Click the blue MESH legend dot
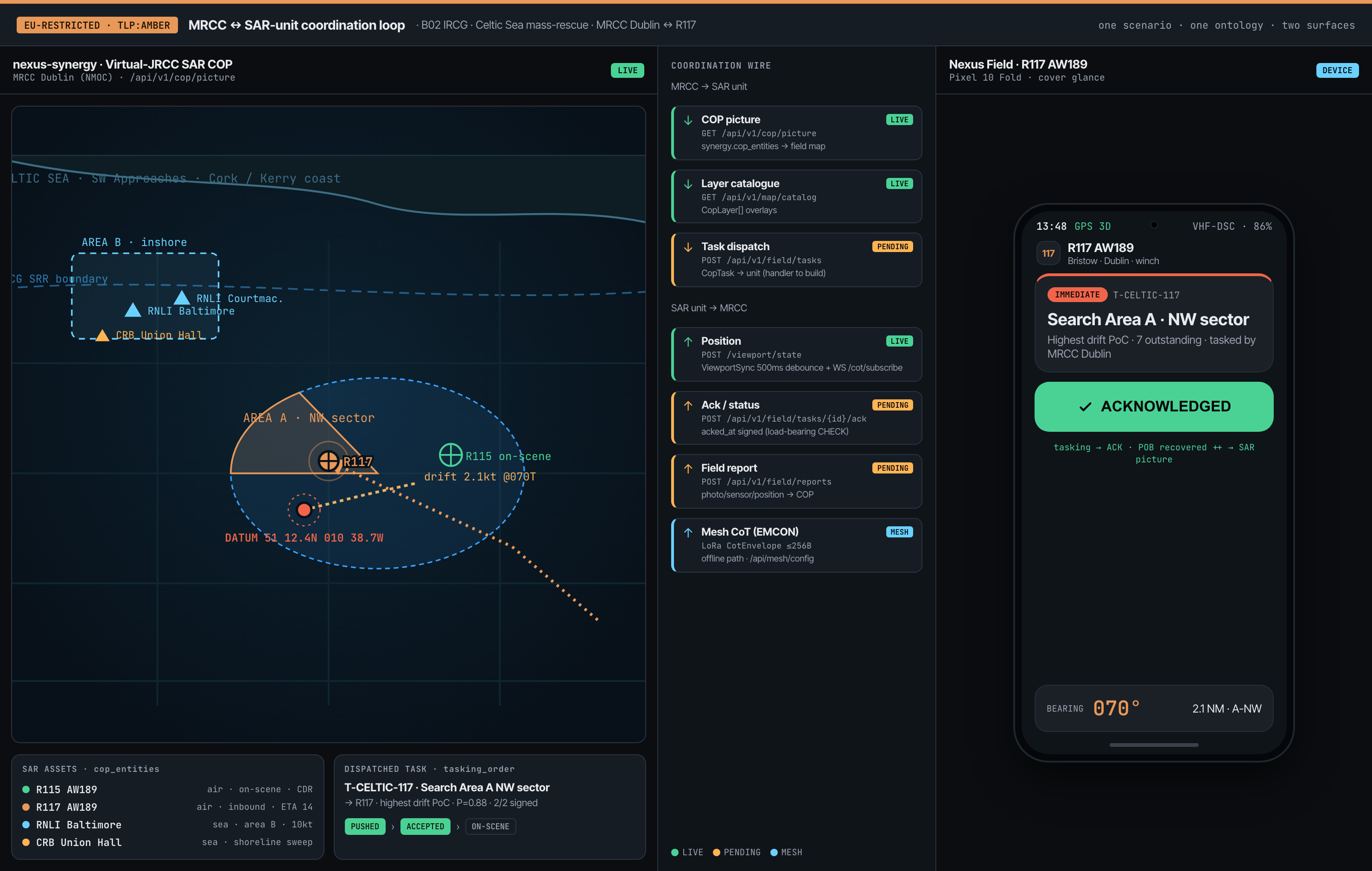 coord(774,852)
